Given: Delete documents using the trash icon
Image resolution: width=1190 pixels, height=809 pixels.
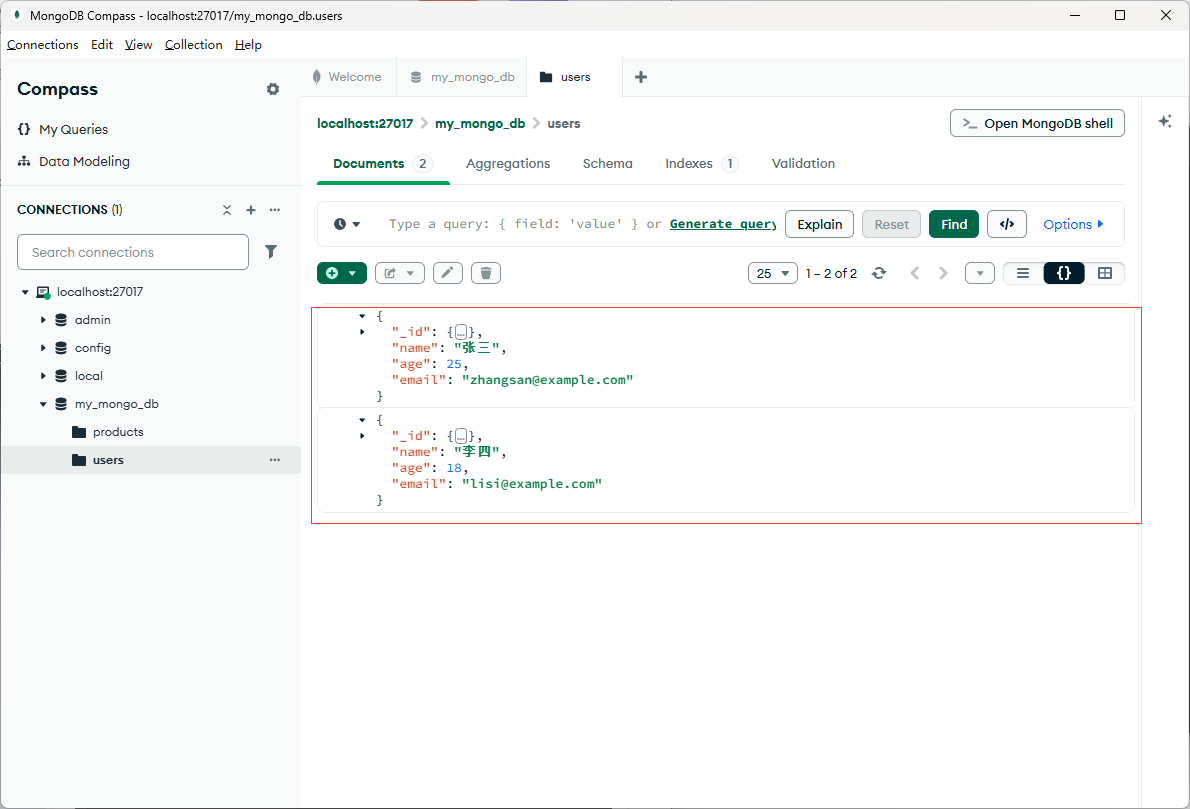Looking at the screenshot, I should pyautogui.click(x=486, y=272).
